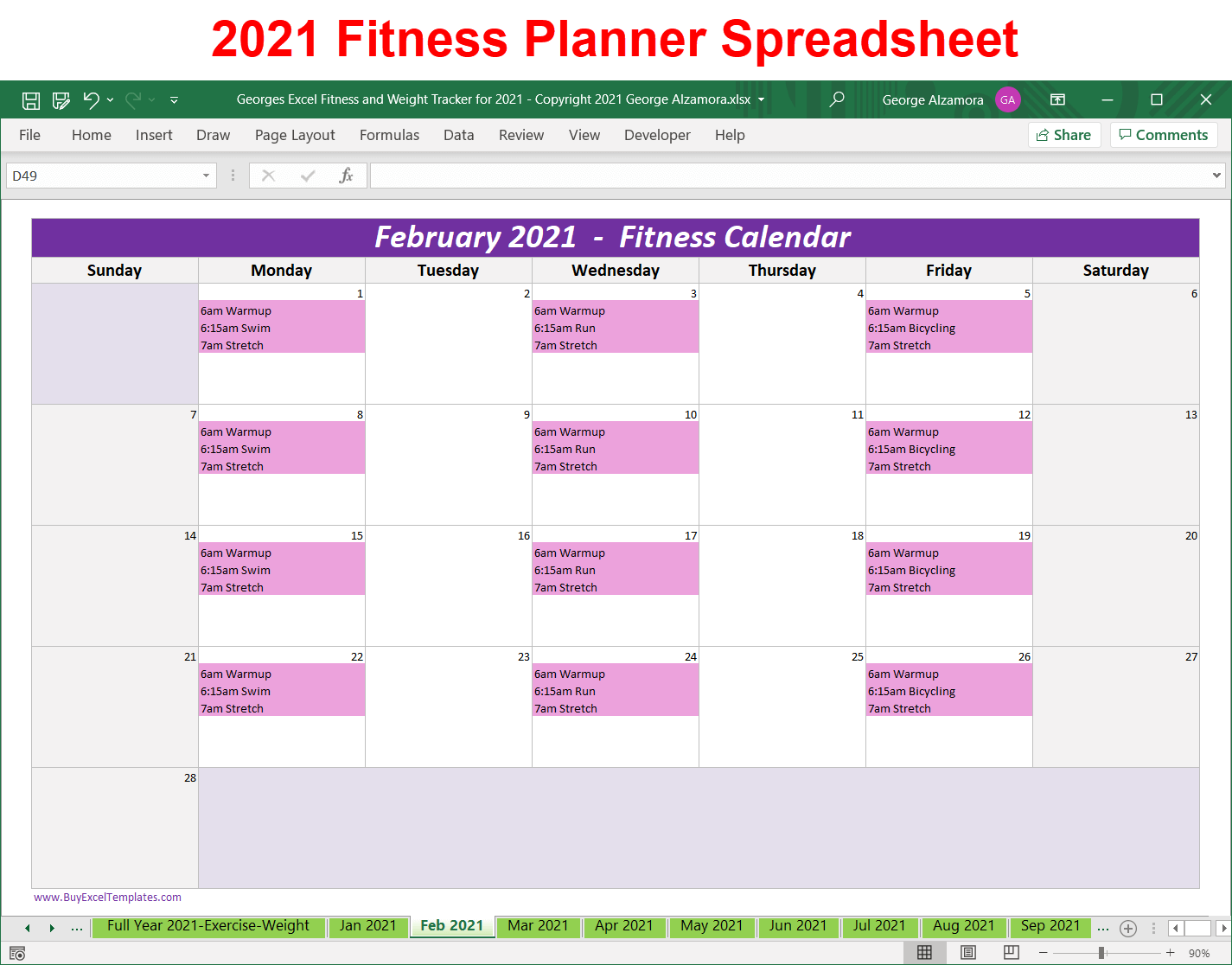The width and height of the screenshot is (1232, 965).
Task: Click the add new sheet plus icon
Action: [1128, 928]
